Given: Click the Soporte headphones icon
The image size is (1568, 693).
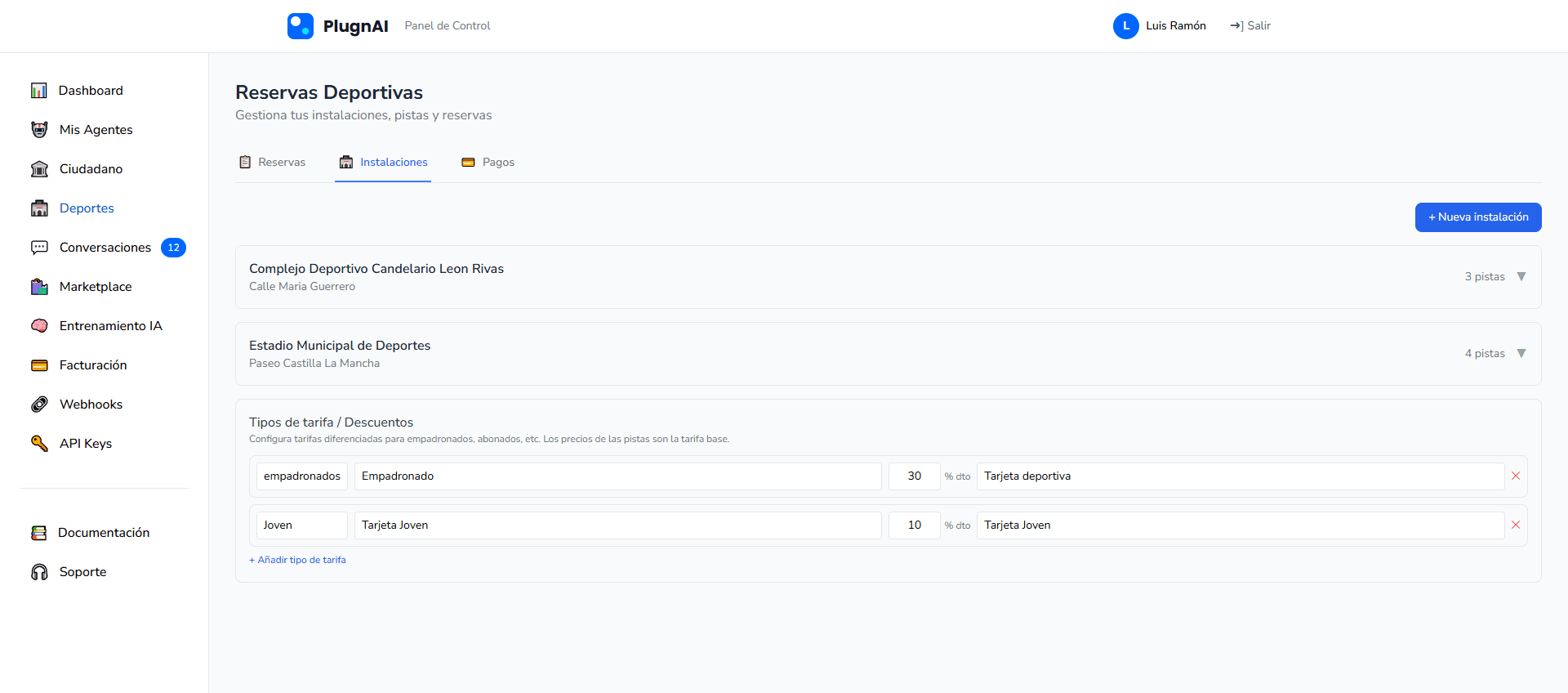Looking at the screenshot, I should pos(39,572).
